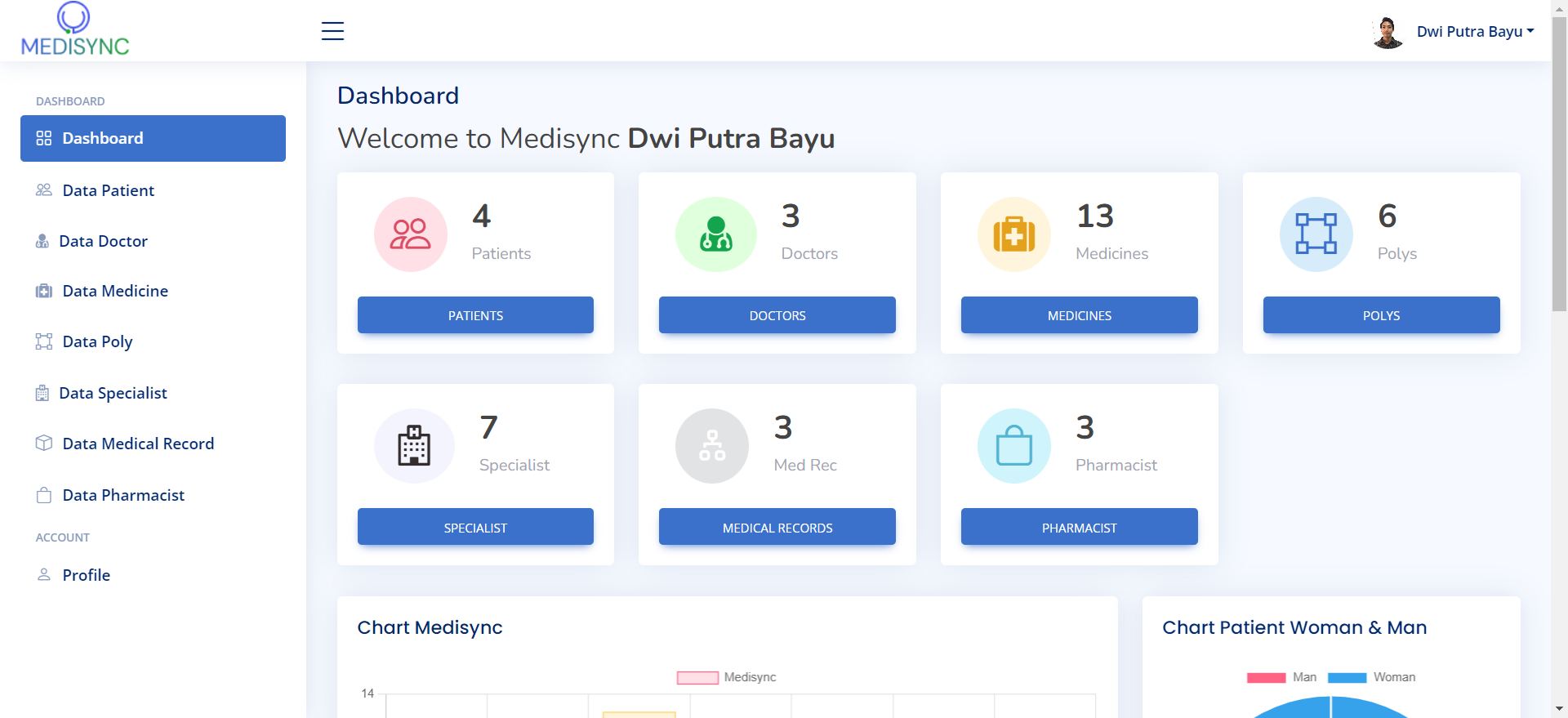The image size is (1568, 718).
Task: Toggle the Medisync legend in the chart
Action: 725,677
